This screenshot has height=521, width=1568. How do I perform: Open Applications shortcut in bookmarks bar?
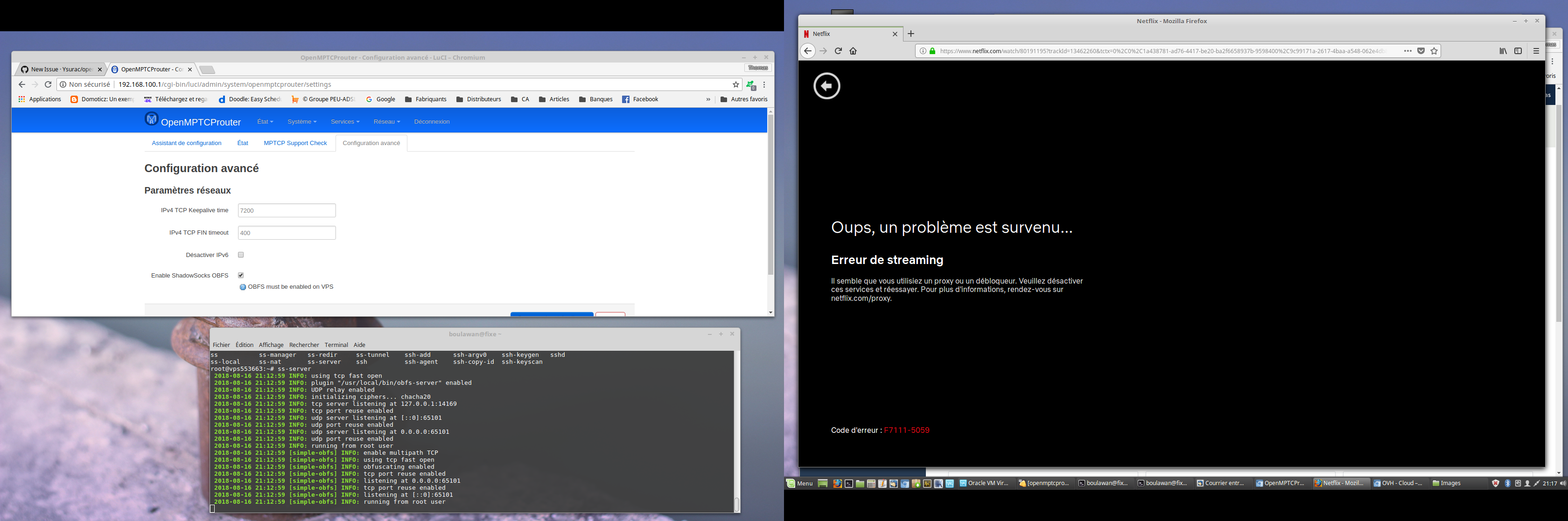pyautogui.click(x=40, y=99)
